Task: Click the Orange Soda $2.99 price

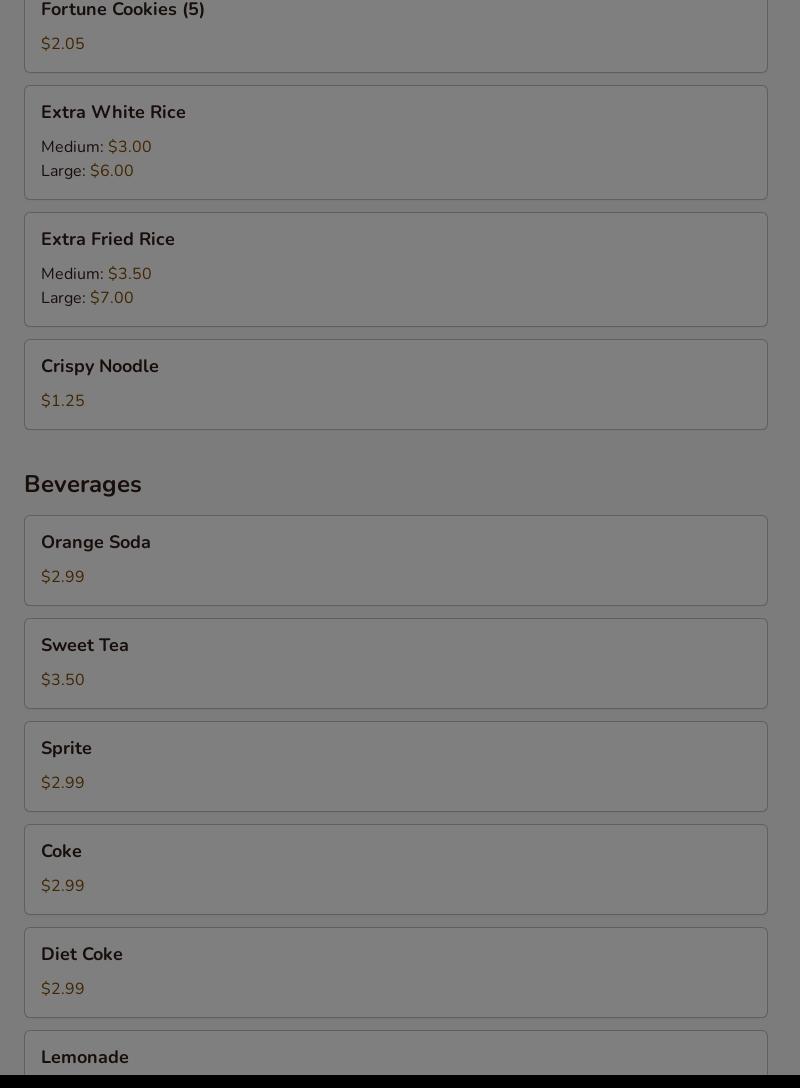Action: click(62, 577)
